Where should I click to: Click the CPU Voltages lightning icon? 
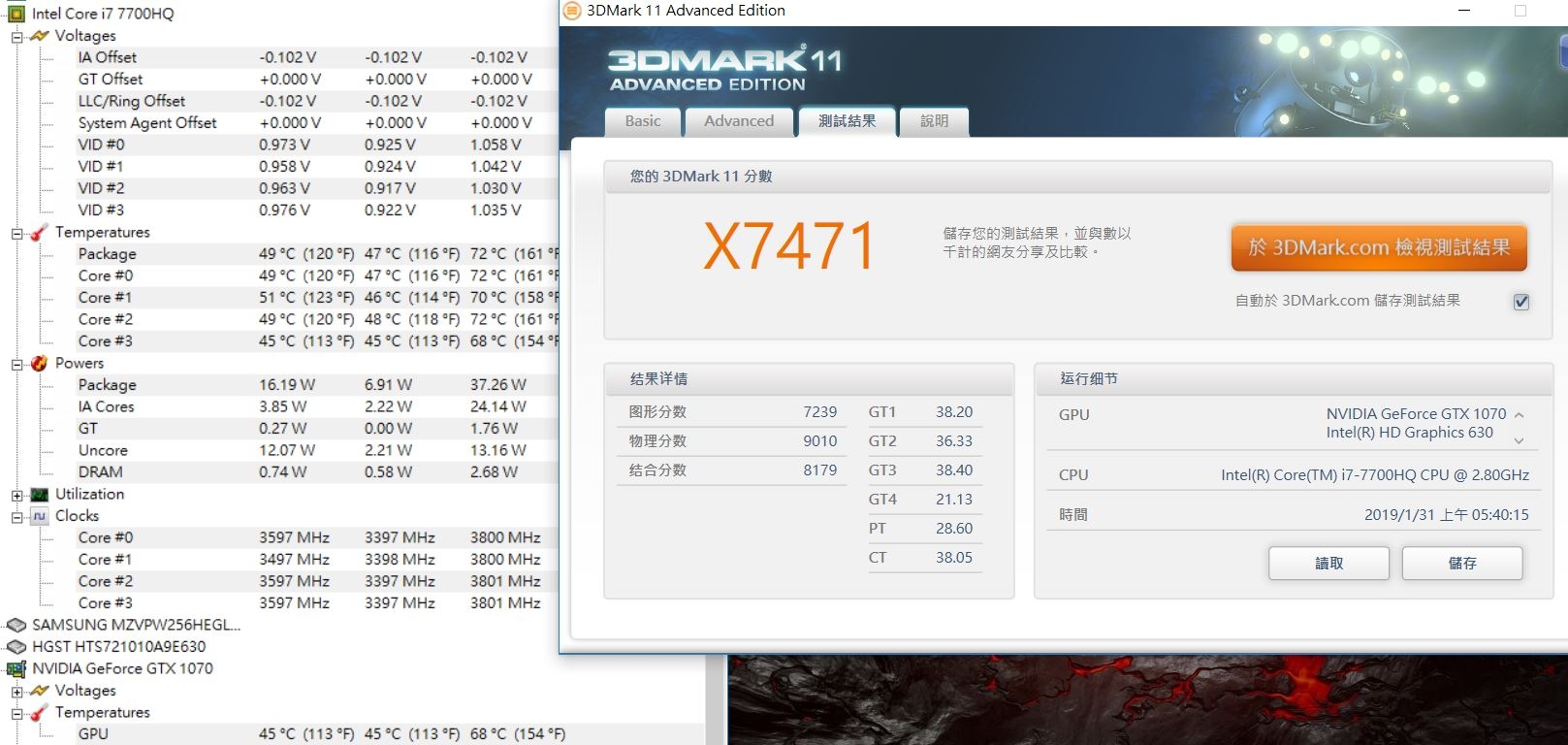click(40, 36)
